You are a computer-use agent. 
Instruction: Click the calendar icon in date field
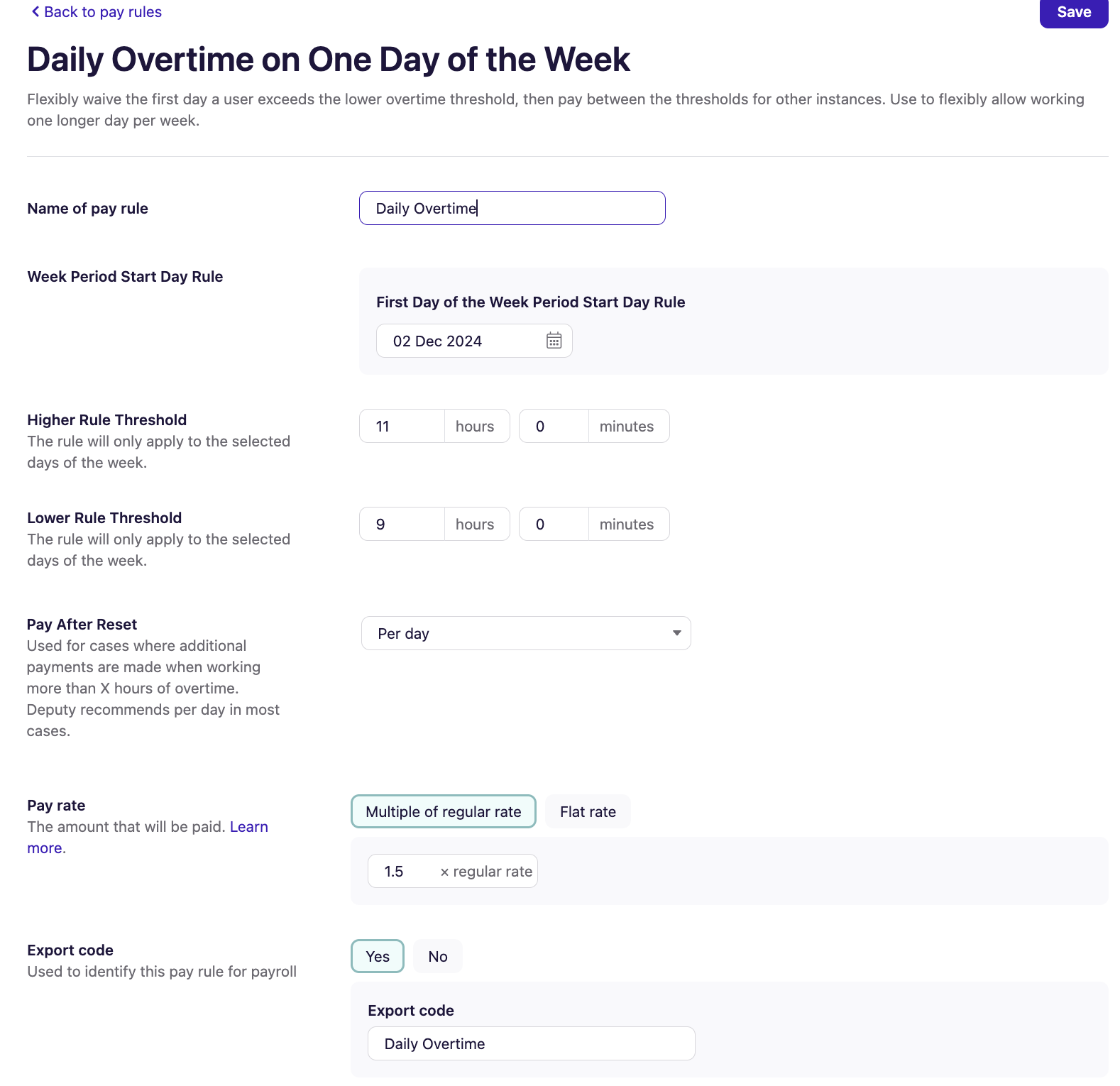[x=554, y=341]
